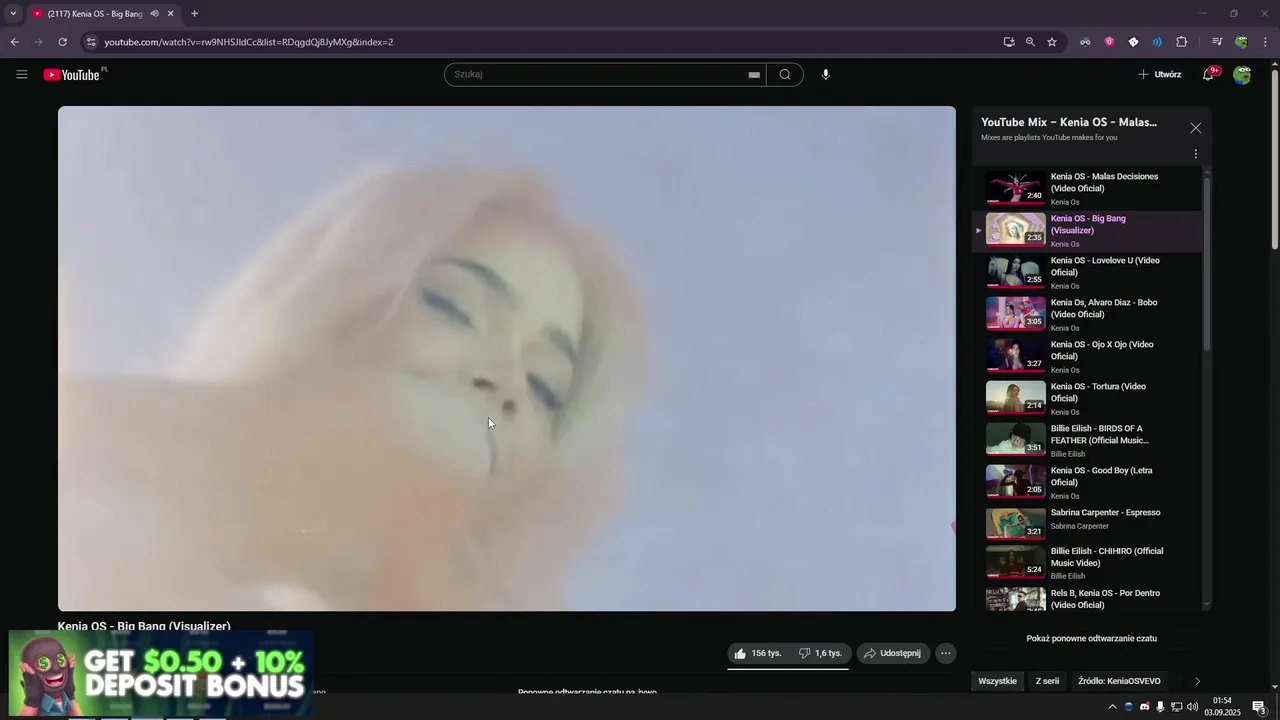Open the YouTube hamburger guide menu
This screenshot has height=720, width=1280.
coord(22,75)
